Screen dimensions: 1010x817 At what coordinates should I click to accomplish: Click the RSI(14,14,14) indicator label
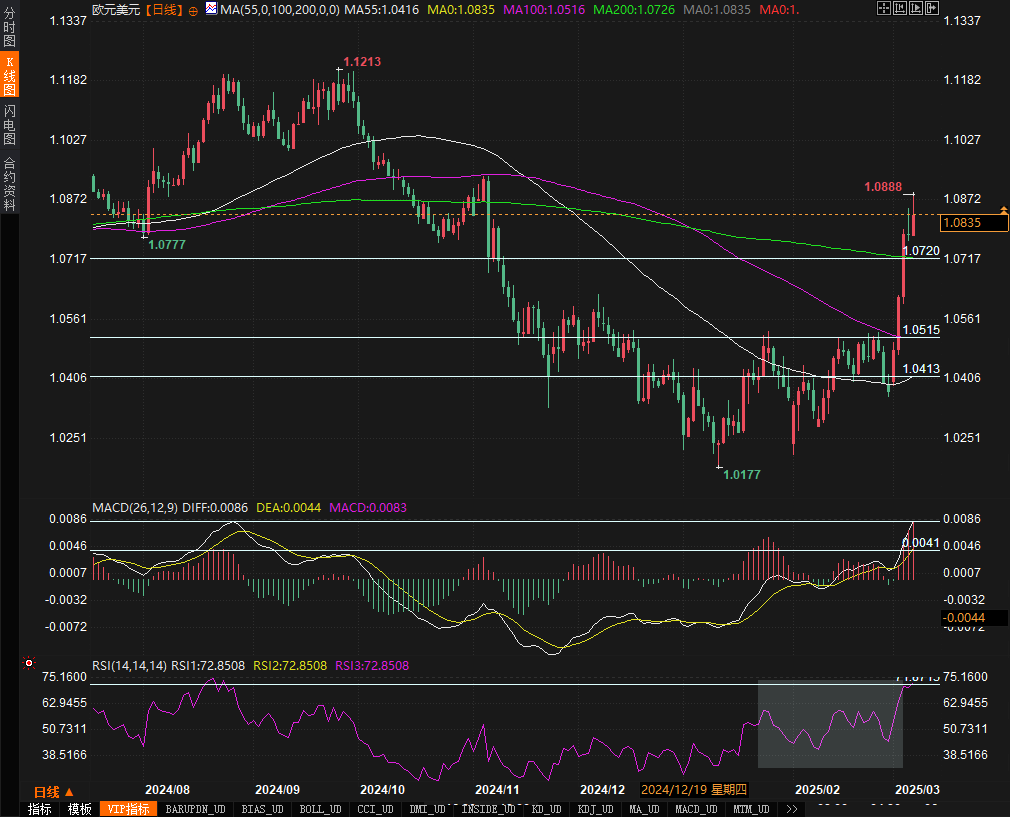point(130,665)
